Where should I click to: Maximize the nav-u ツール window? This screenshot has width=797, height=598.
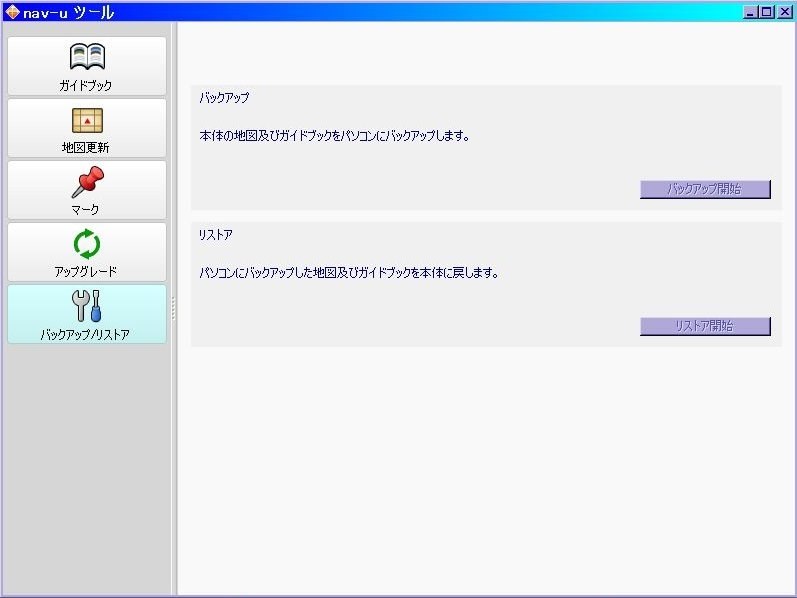tap(767, 12)
